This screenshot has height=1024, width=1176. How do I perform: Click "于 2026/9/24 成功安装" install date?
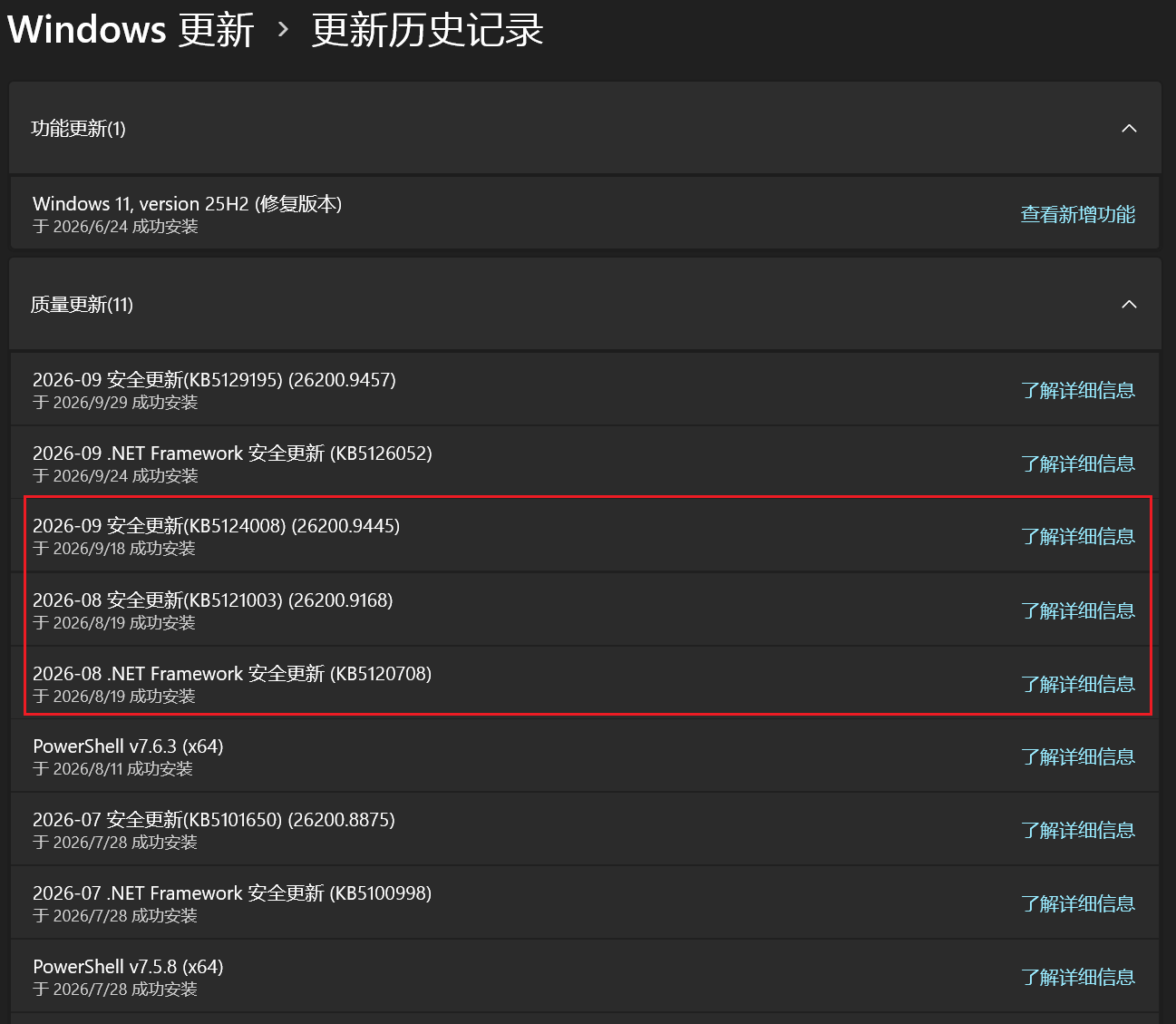(x=115, y=475)
